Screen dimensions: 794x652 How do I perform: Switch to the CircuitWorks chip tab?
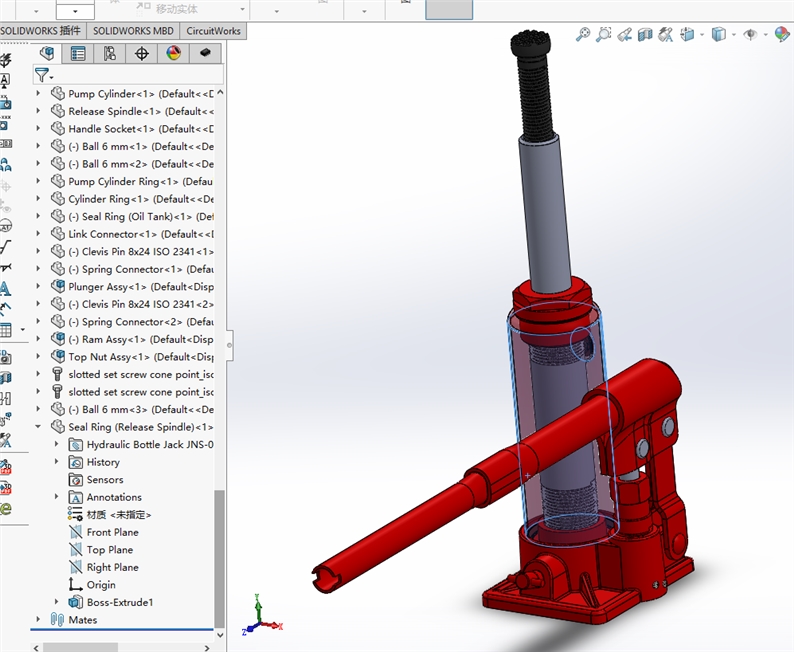point(205,53)
